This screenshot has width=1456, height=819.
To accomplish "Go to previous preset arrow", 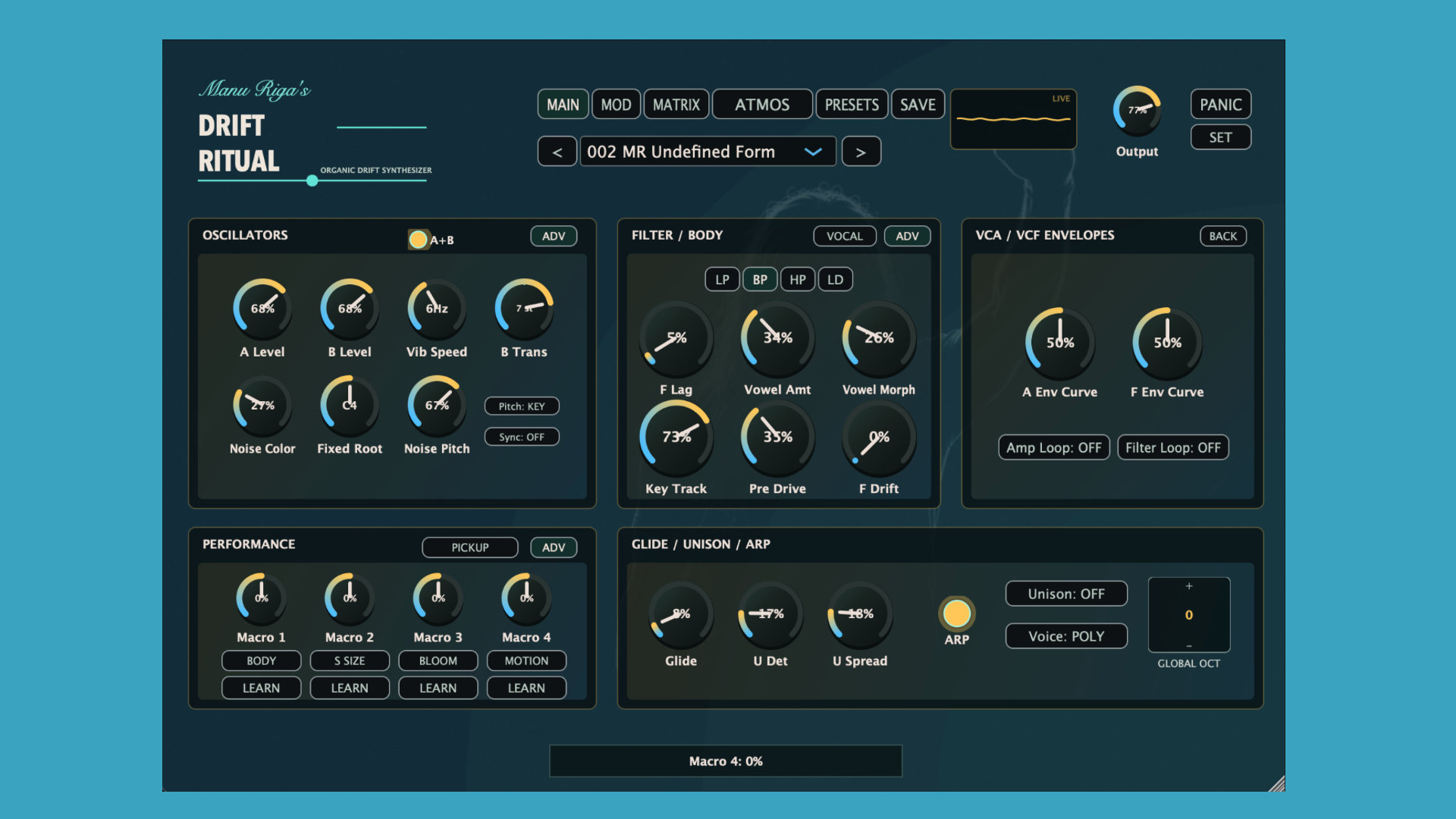I will (557, 152).
